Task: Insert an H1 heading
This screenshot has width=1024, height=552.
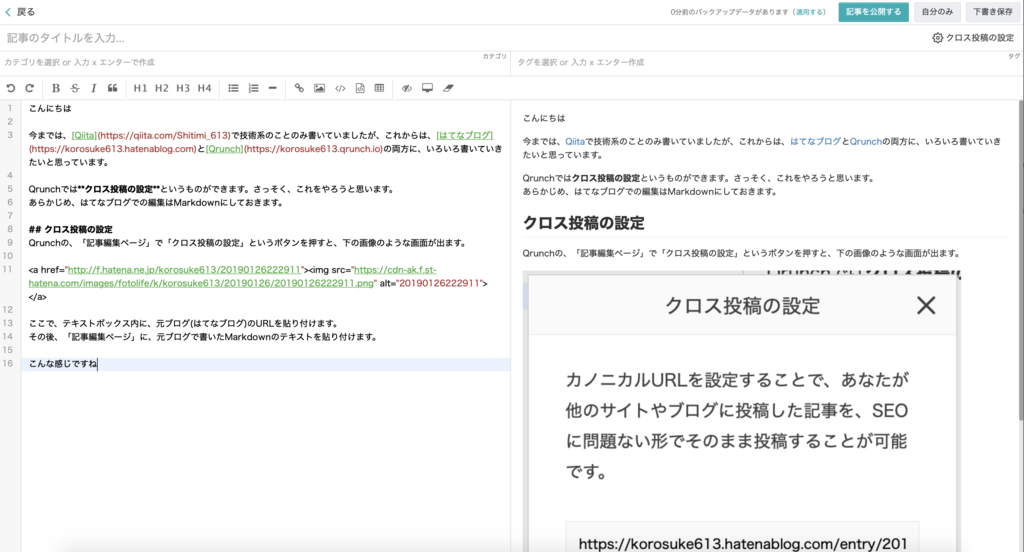Action: pos(140,88)
